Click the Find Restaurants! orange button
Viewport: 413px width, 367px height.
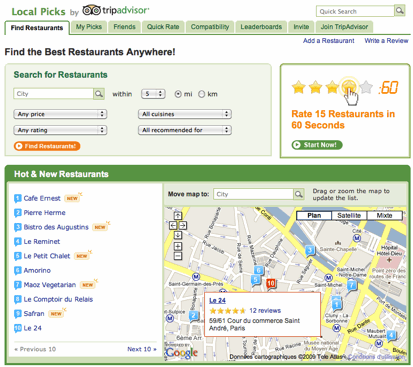tap(47, 146)
